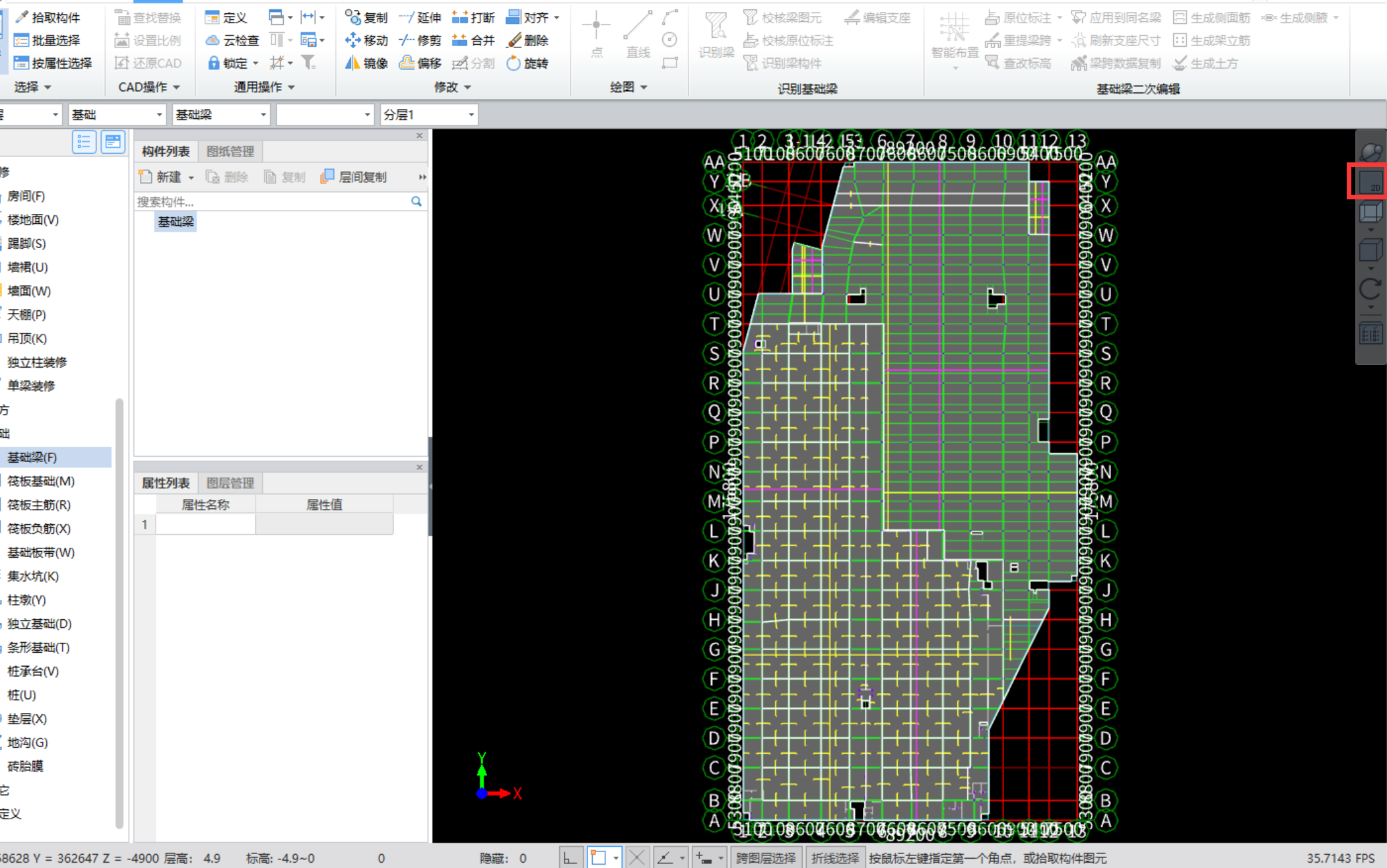This screenshot has width=1387, height=868.
Task: Toggle list view icon in navigation pane
Action: (84, 141)
